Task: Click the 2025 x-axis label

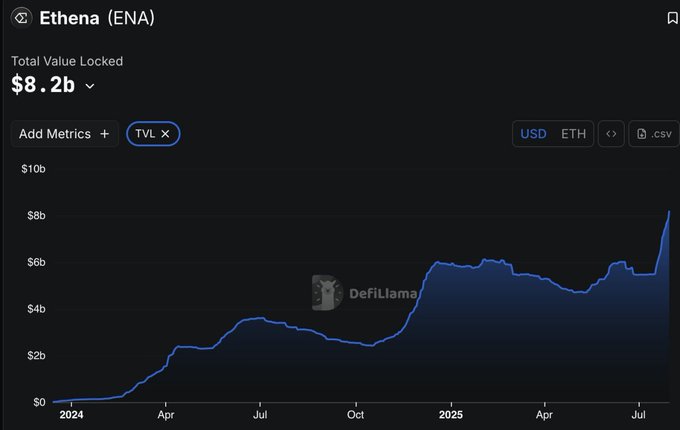Action: point(451,415)
